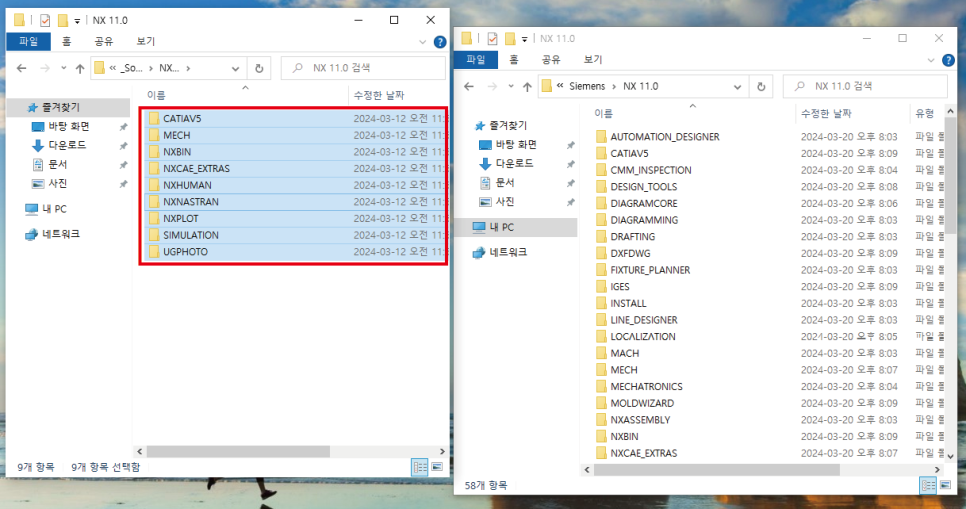Open the 파일 tab in right Siemens window
The height and width of the screenshot is (509, 966).
click(x=476, y=60)
